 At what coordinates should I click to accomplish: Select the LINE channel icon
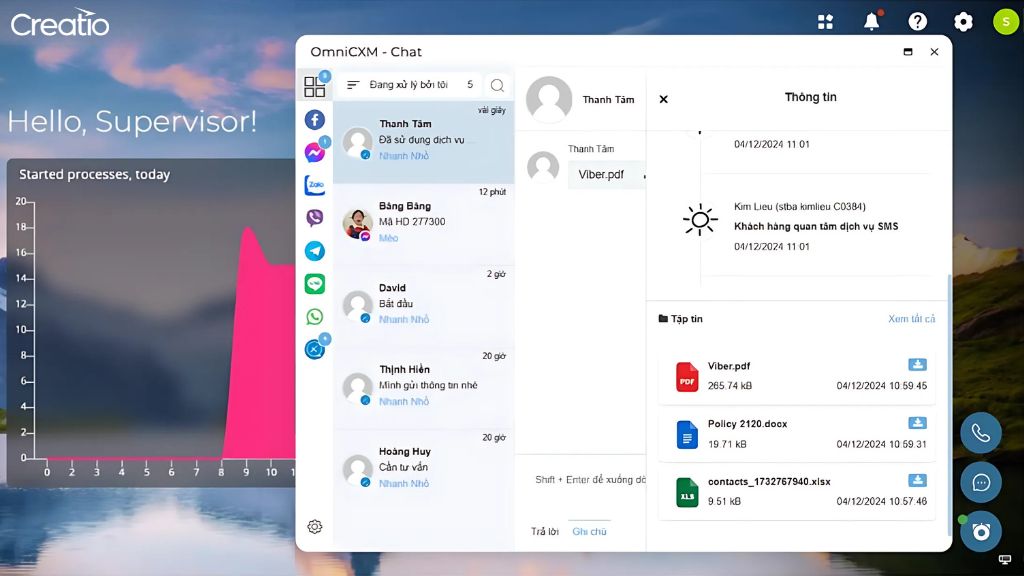(x=315, y=283)
